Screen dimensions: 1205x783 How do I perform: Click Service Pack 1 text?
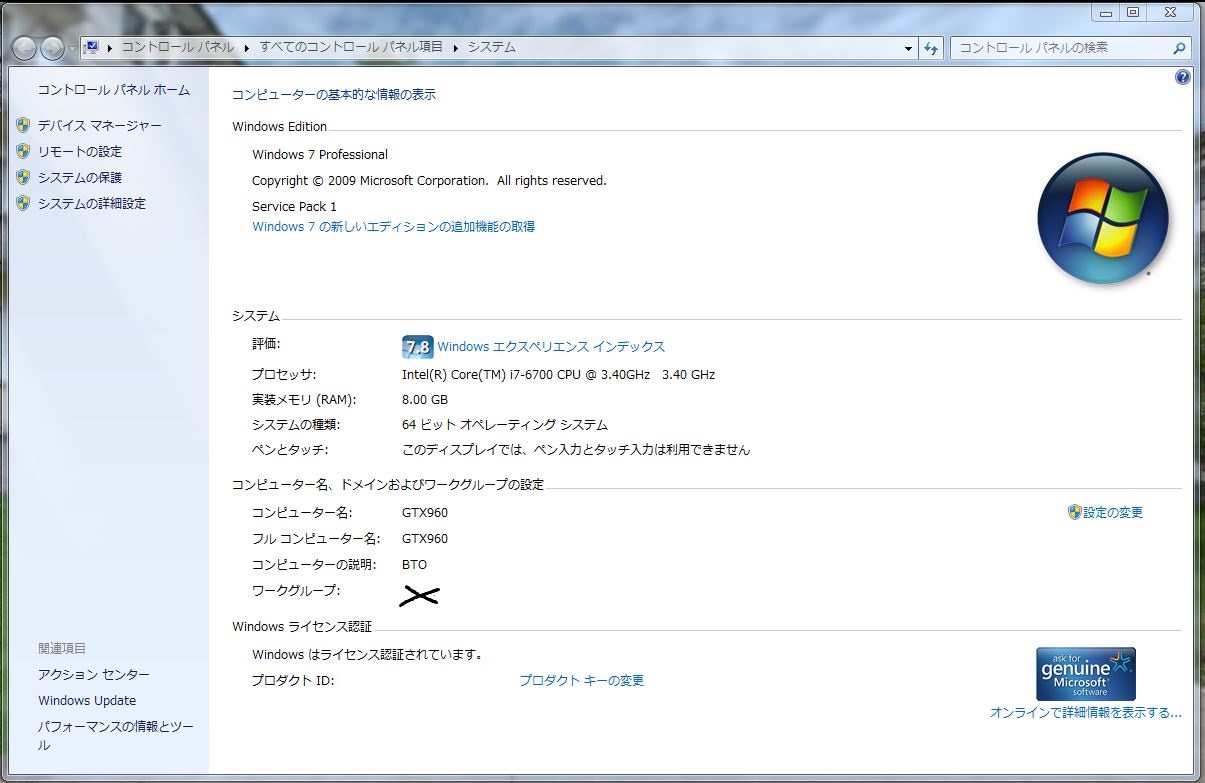click(294, 207)
